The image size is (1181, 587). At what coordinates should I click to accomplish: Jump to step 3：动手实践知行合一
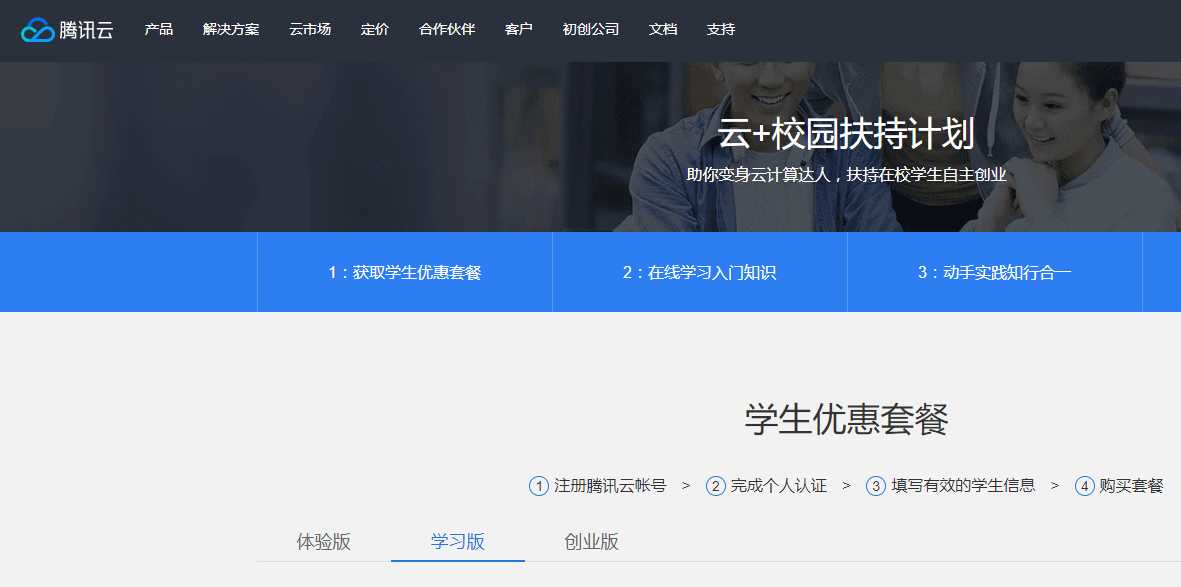coord(995,273)
